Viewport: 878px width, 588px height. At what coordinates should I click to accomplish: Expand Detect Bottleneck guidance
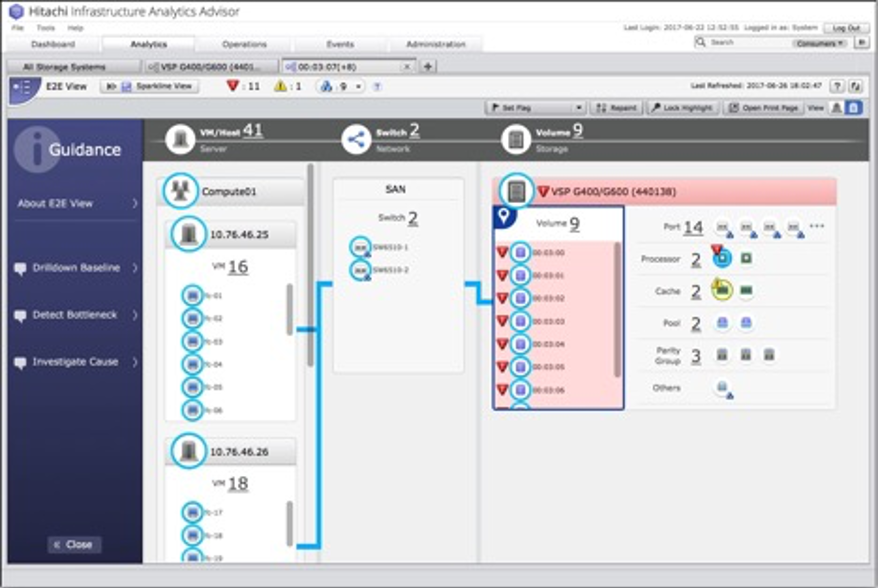click(77, 315)
